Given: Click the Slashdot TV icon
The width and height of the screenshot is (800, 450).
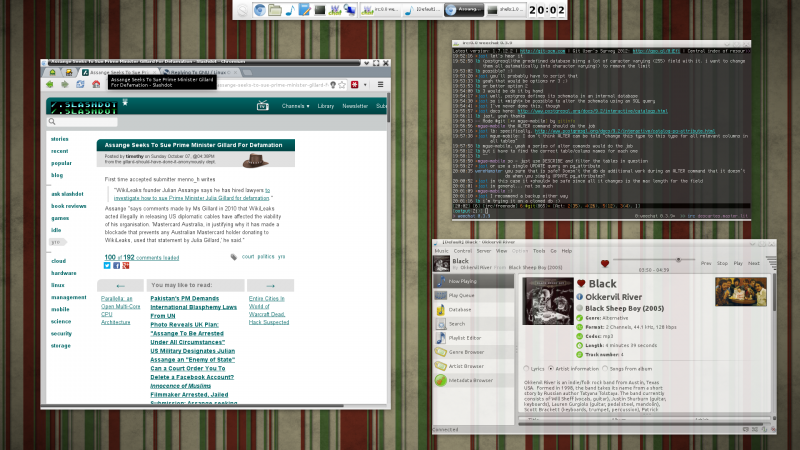Looking at the screenshot, I should click(x=263, y=106).
